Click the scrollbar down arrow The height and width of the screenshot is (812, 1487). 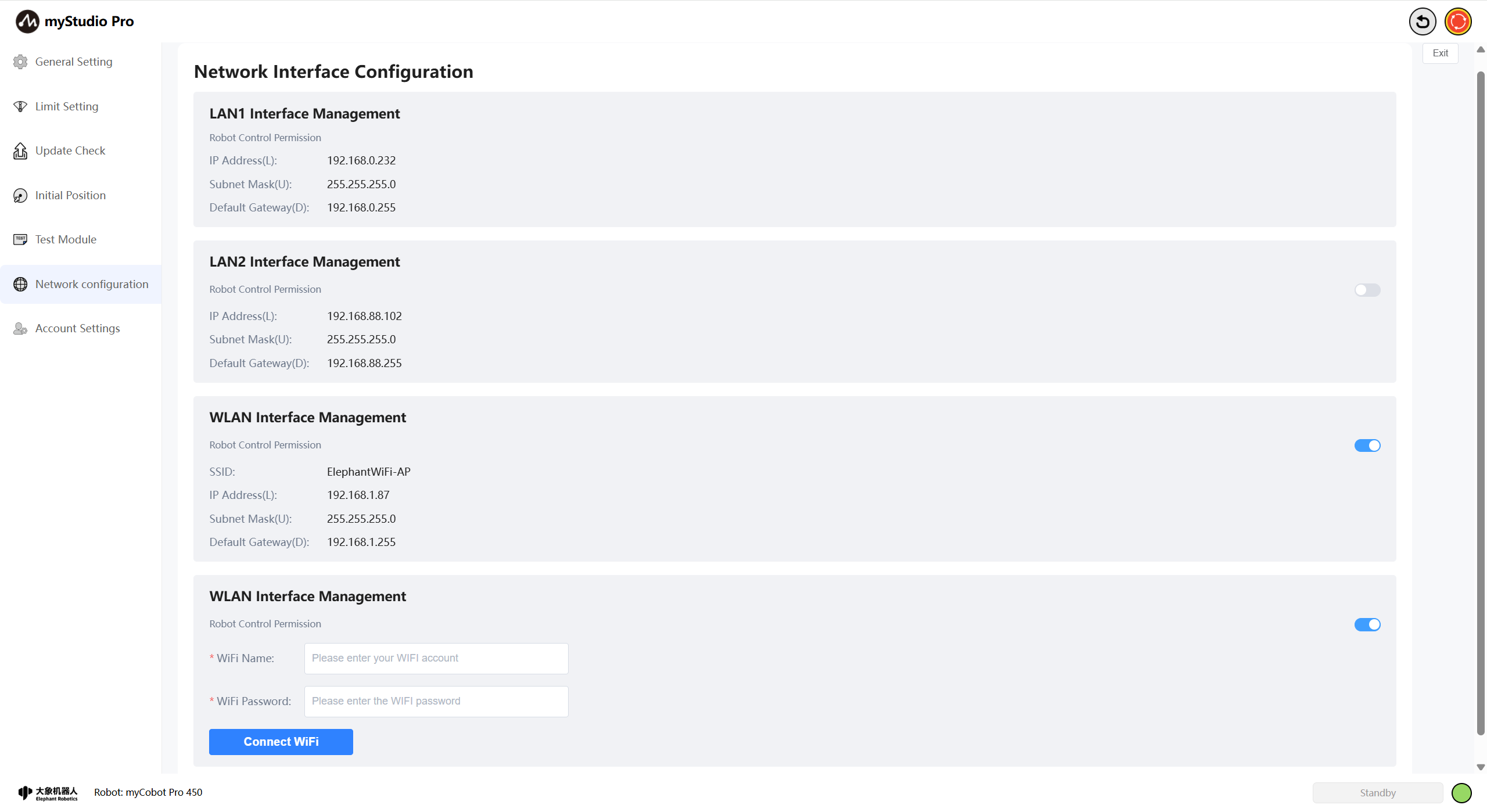click(1481, 767)
